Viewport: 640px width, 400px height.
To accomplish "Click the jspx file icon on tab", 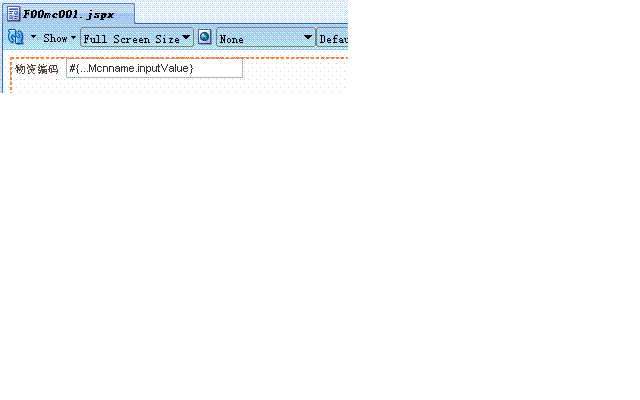I will click(13, 14).
